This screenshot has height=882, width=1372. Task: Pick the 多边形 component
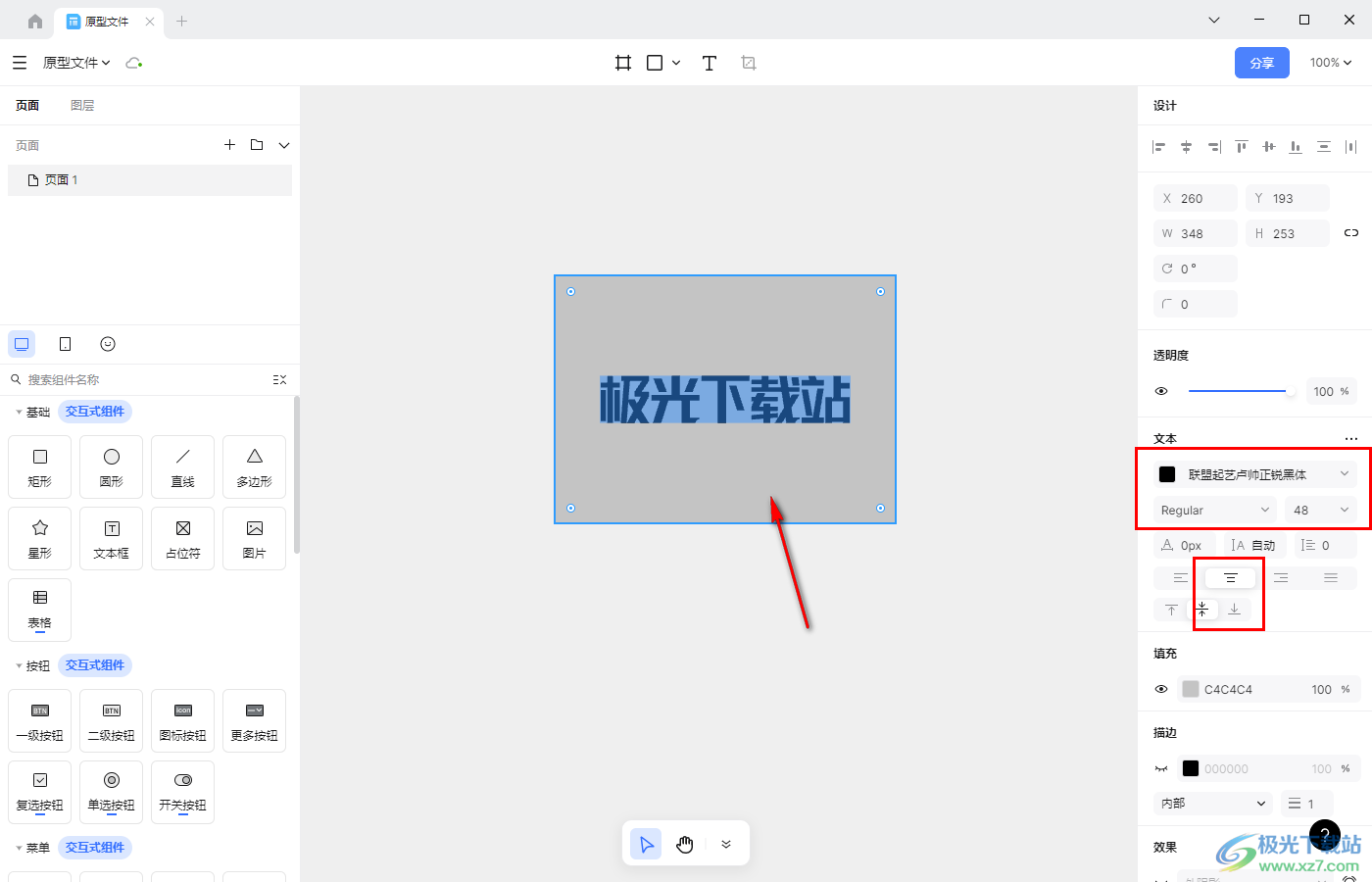pyautogui.click(x=255, y=467)
